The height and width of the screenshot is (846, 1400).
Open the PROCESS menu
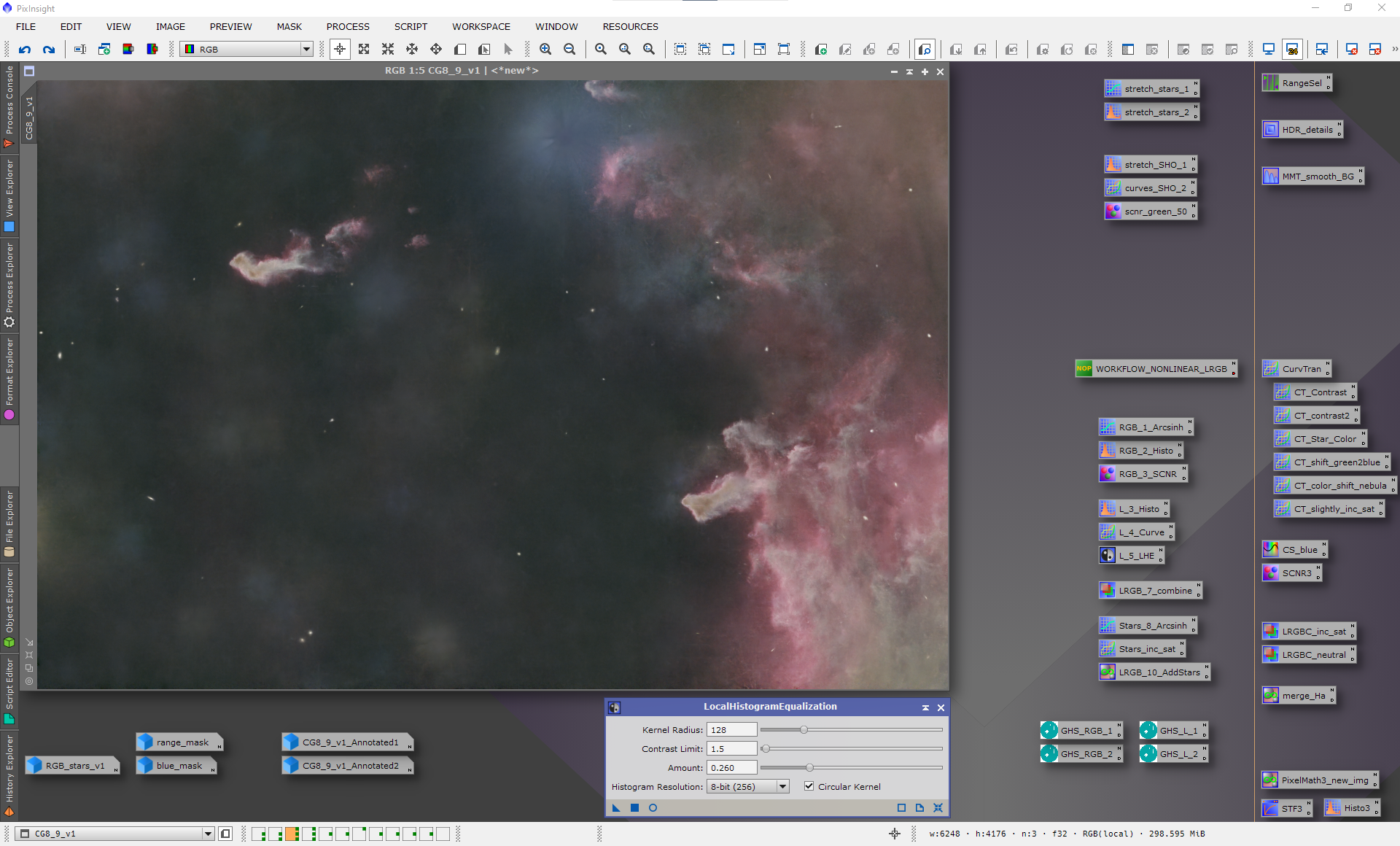(x=348, y=26)
